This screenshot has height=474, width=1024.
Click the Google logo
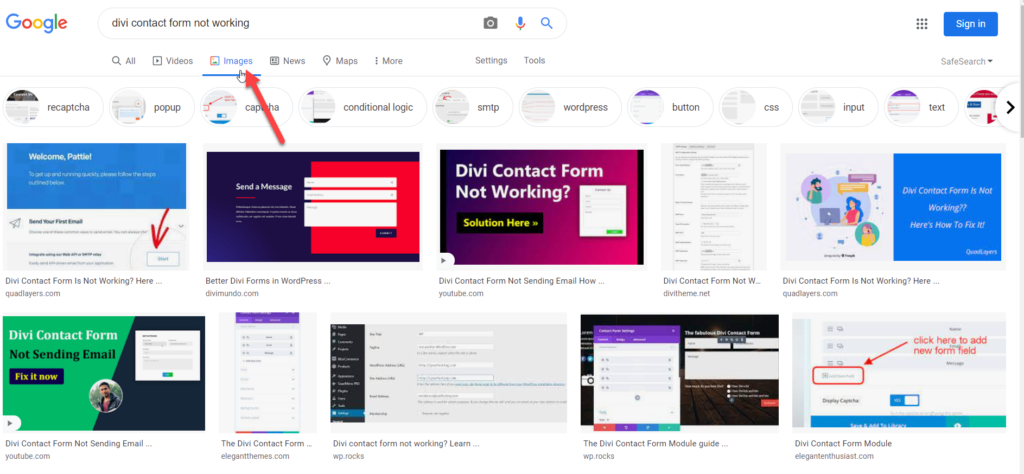pyautogui.click(x=37, y=23)
